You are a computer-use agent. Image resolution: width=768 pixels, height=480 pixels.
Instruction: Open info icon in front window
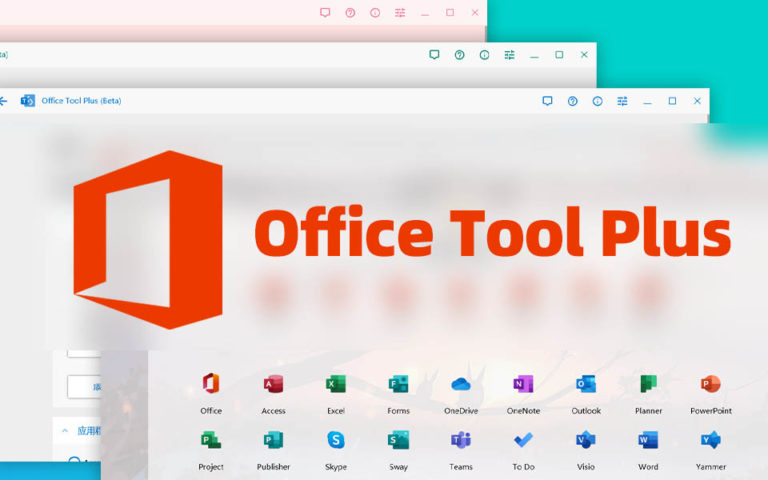point(598,101)
